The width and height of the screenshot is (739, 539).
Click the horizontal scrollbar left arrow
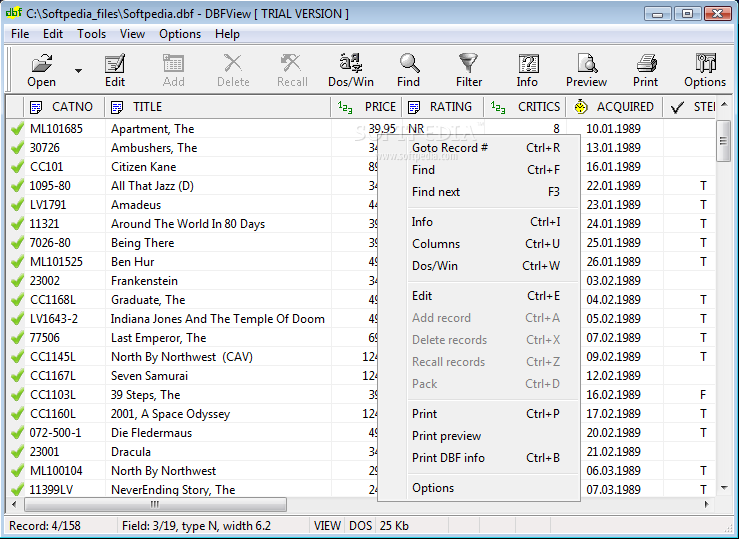pyautogui.click(x=14, y=504)
